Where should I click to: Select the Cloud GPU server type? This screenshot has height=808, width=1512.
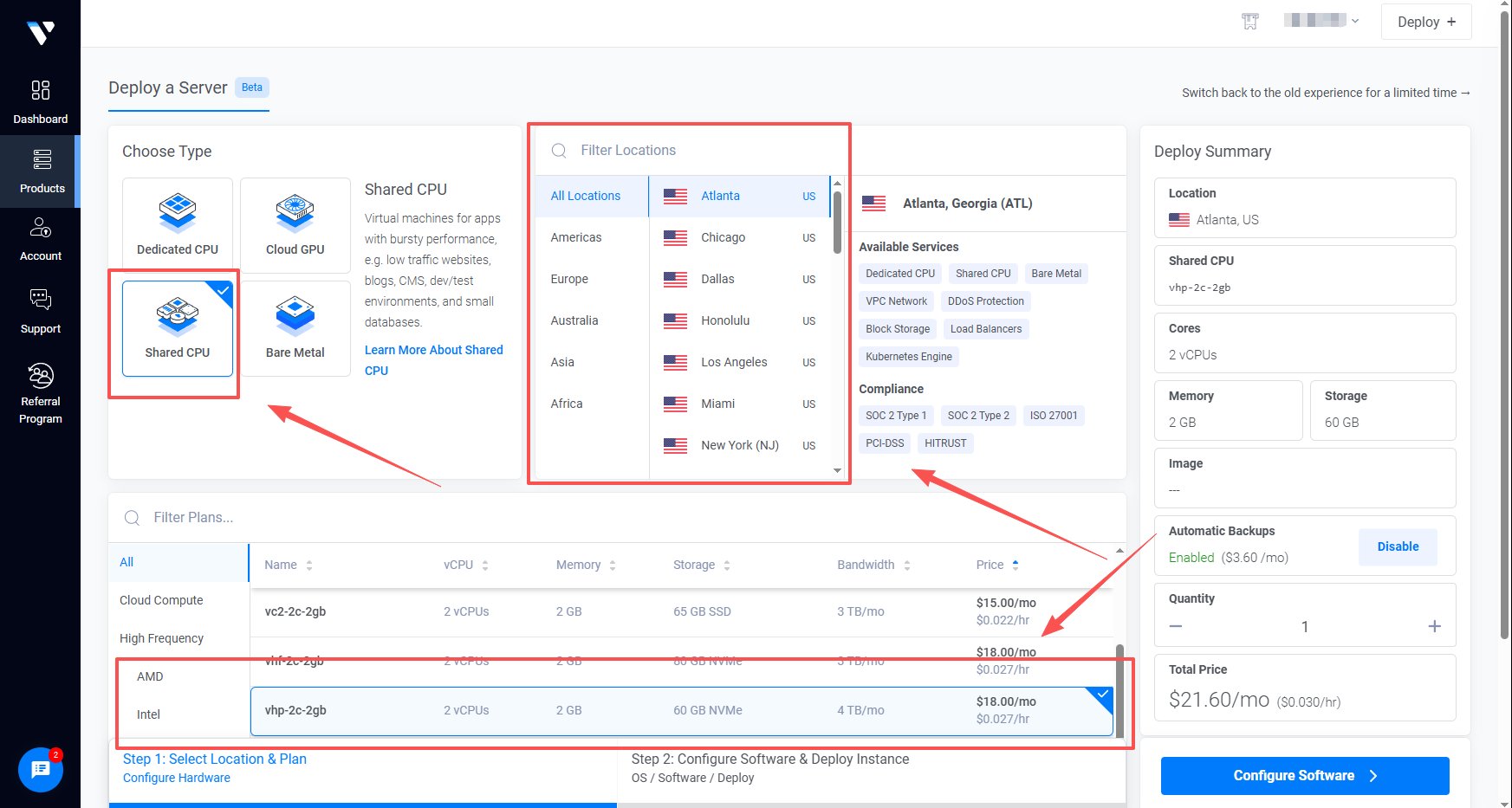(295, 225)
